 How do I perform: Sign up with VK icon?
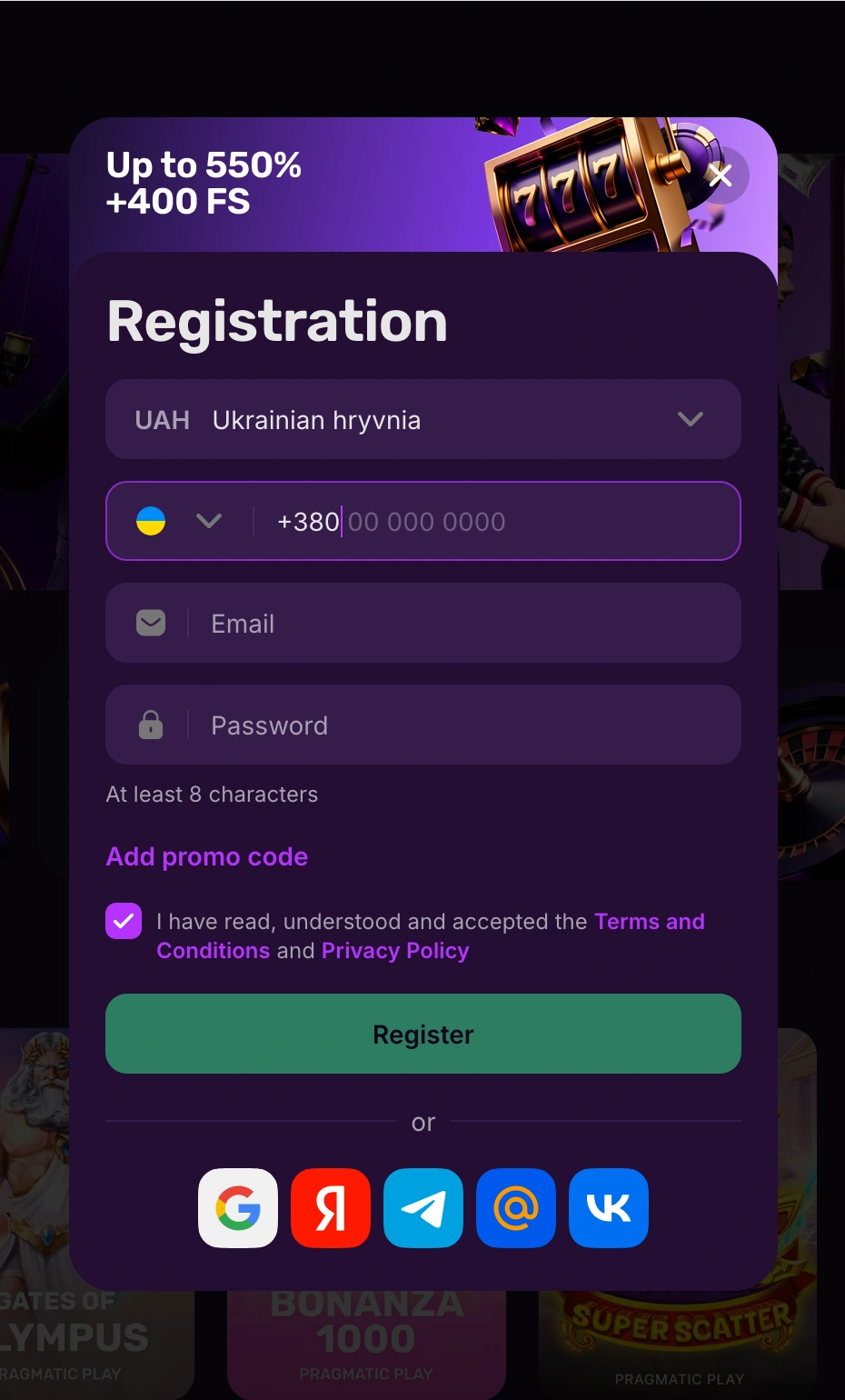(609, 1208)
